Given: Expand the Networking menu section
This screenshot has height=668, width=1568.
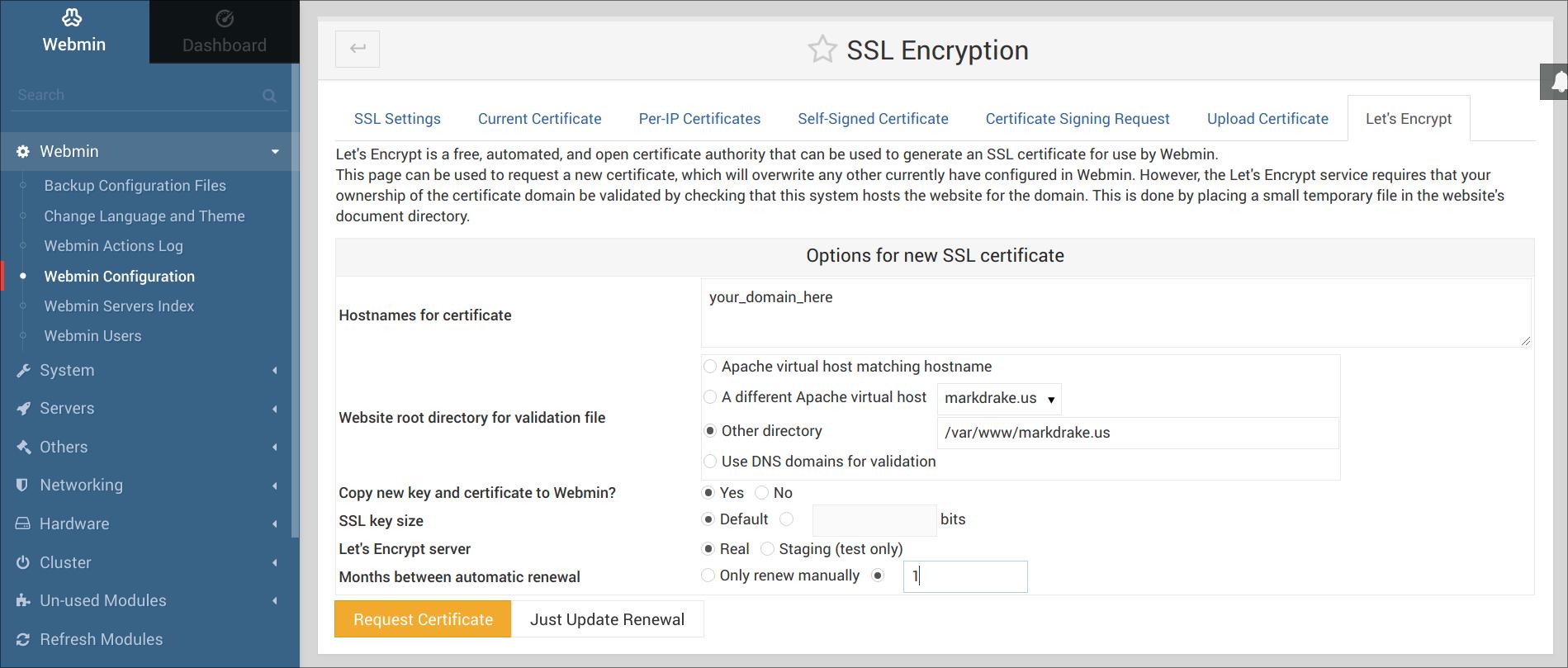Looking at the screenshot, I should (275, 486).
